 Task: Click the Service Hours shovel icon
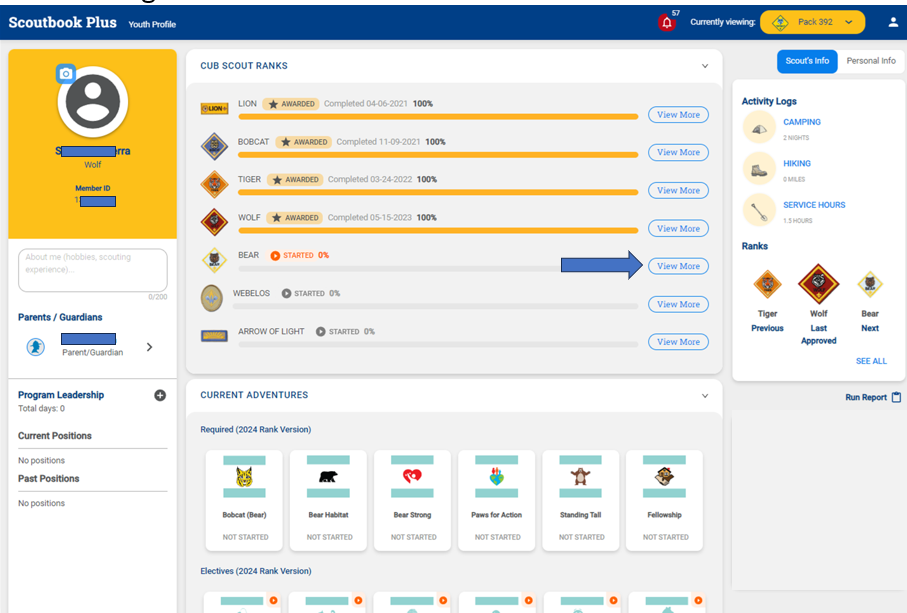759,210
